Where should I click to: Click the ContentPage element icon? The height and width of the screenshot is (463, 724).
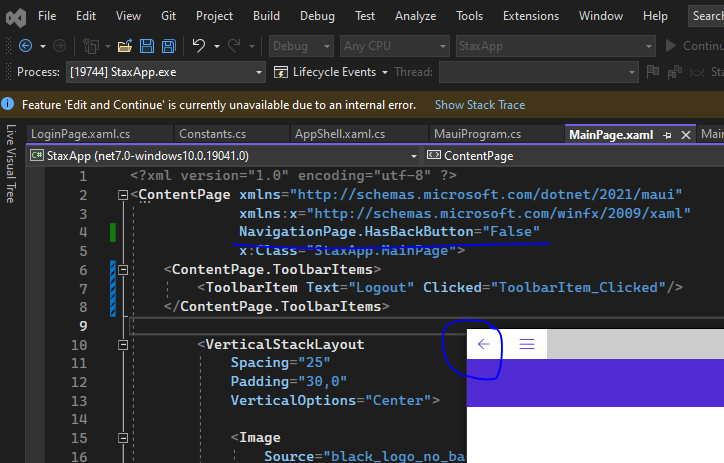[434, 155]
